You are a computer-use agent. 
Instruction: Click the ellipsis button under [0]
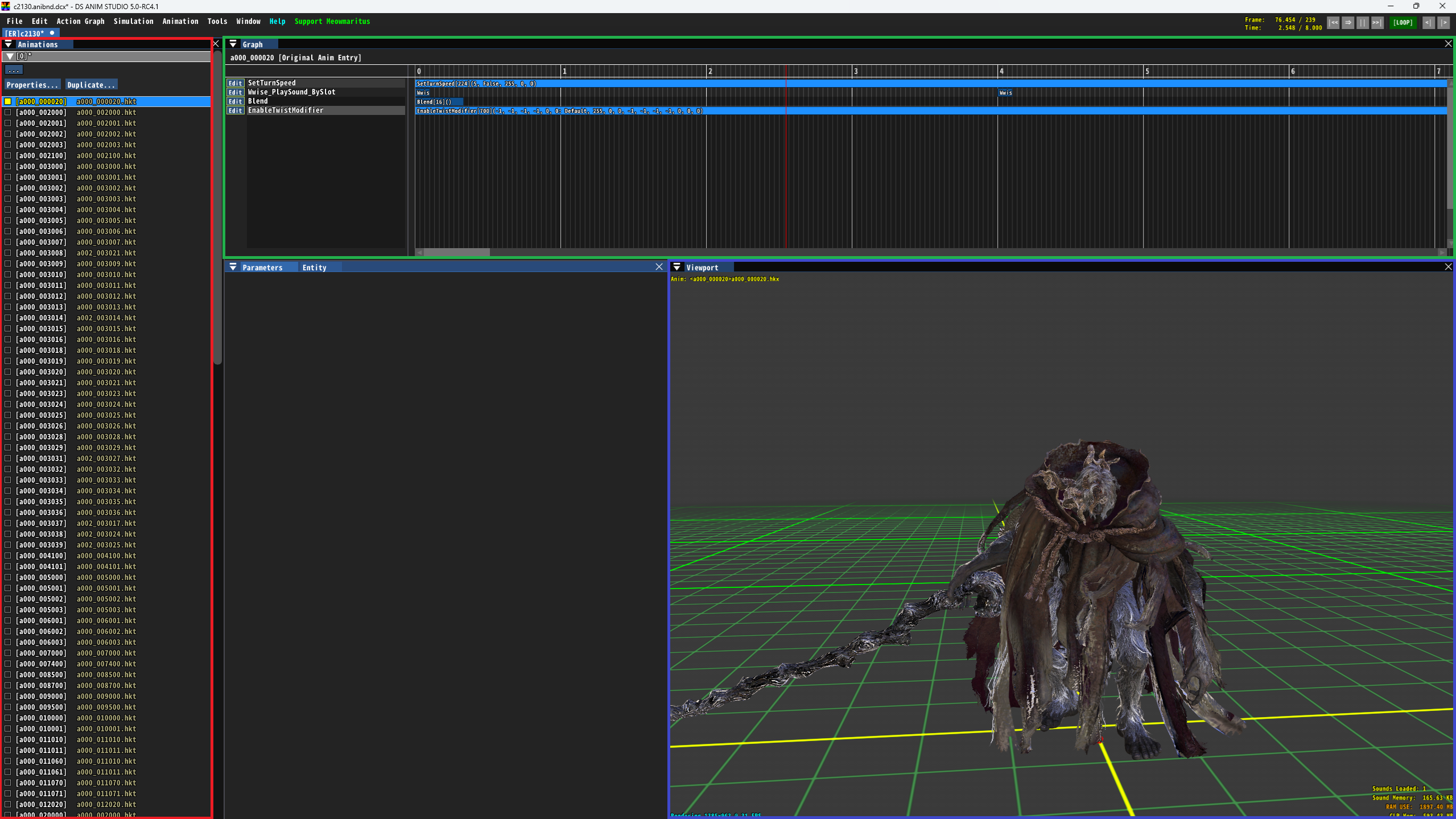coord(14,70)
